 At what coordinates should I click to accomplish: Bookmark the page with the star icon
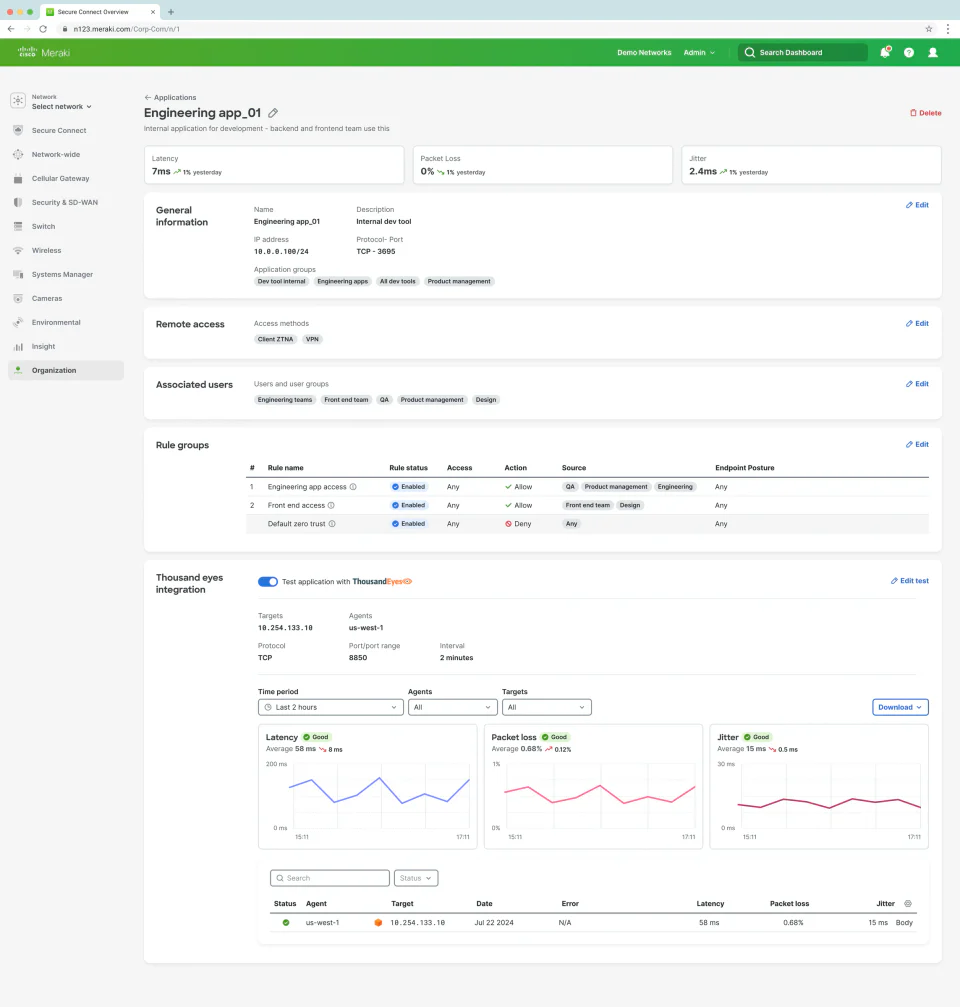point(929,29)
